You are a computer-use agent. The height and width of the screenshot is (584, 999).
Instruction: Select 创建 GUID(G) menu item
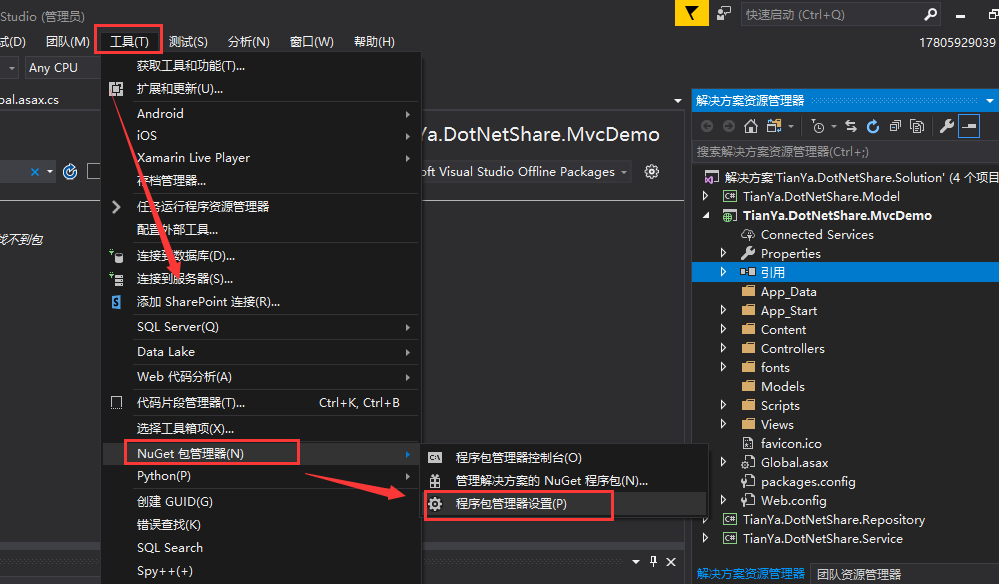coord(261,502)
